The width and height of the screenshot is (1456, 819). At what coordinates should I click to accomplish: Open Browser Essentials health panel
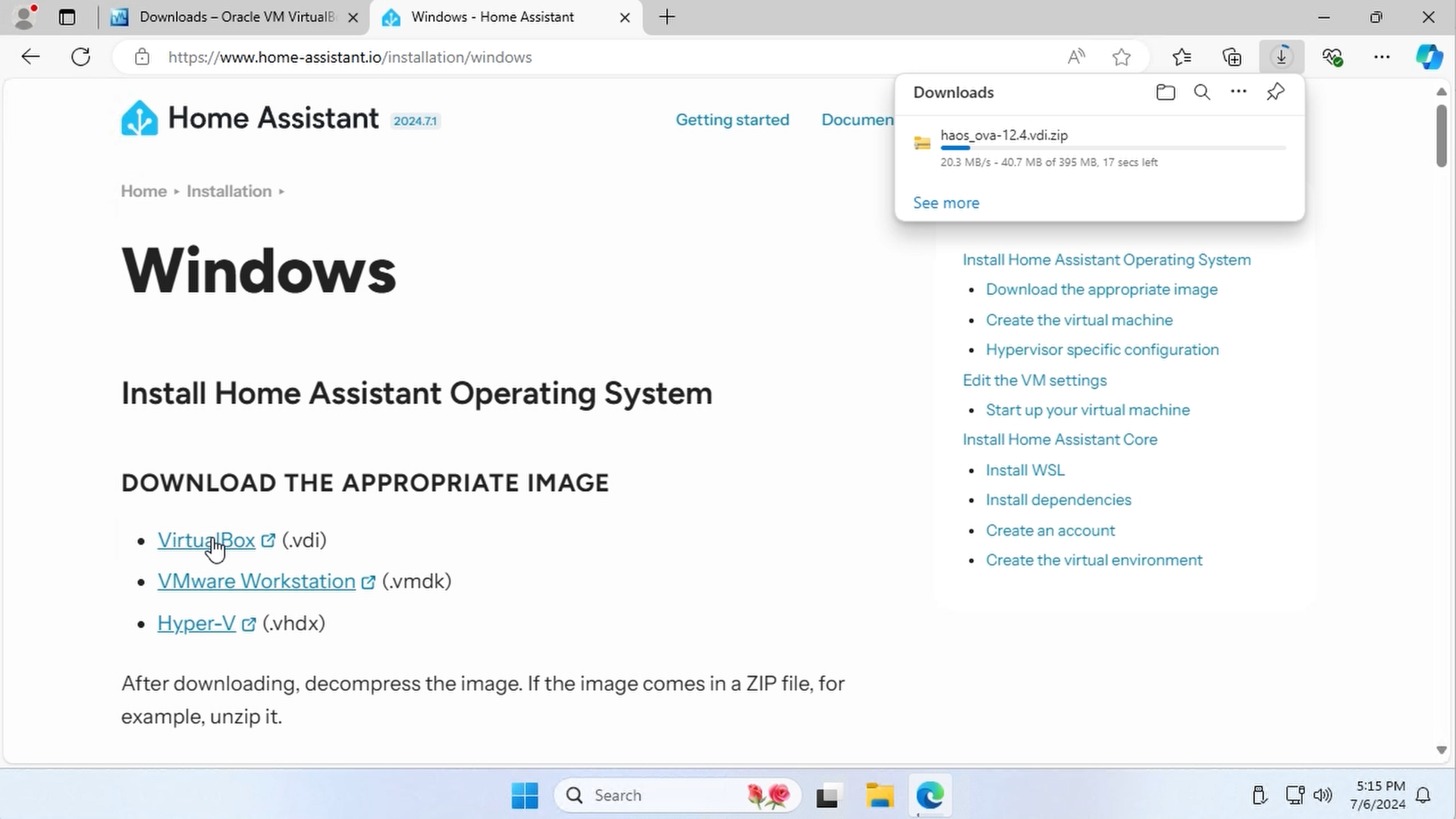1333,57
